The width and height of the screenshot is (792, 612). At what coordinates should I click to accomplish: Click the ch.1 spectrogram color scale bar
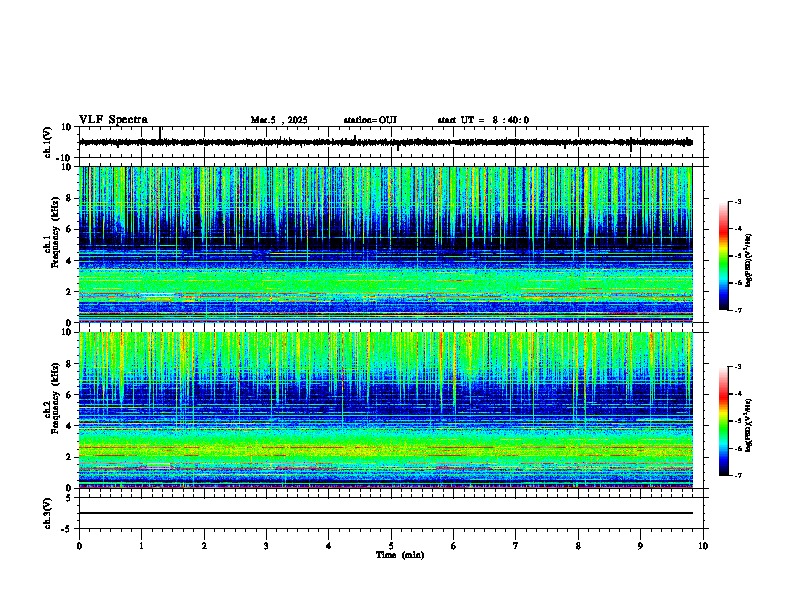724,256
